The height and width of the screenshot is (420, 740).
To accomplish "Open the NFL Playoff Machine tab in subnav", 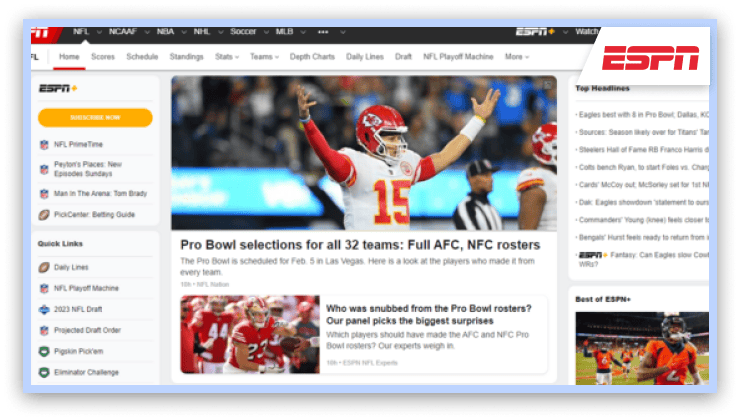I will pos(458,57).
